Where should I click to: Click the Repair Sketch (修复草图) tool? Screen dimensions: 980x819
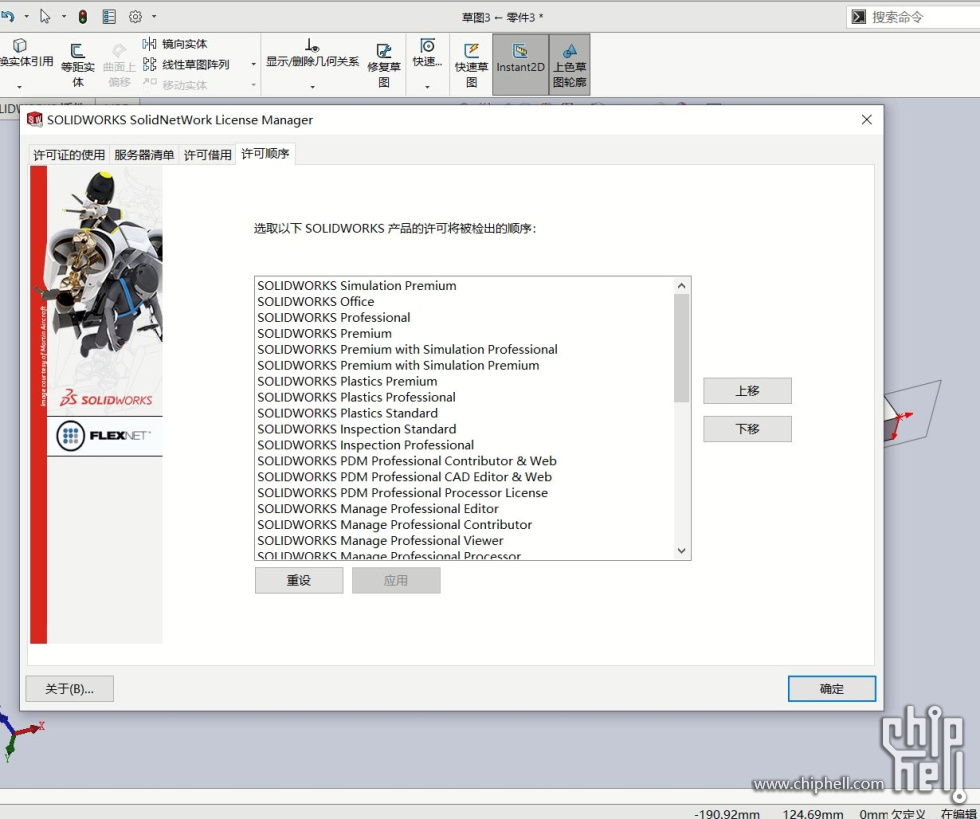pyautogui.click(x=384, y=66)
